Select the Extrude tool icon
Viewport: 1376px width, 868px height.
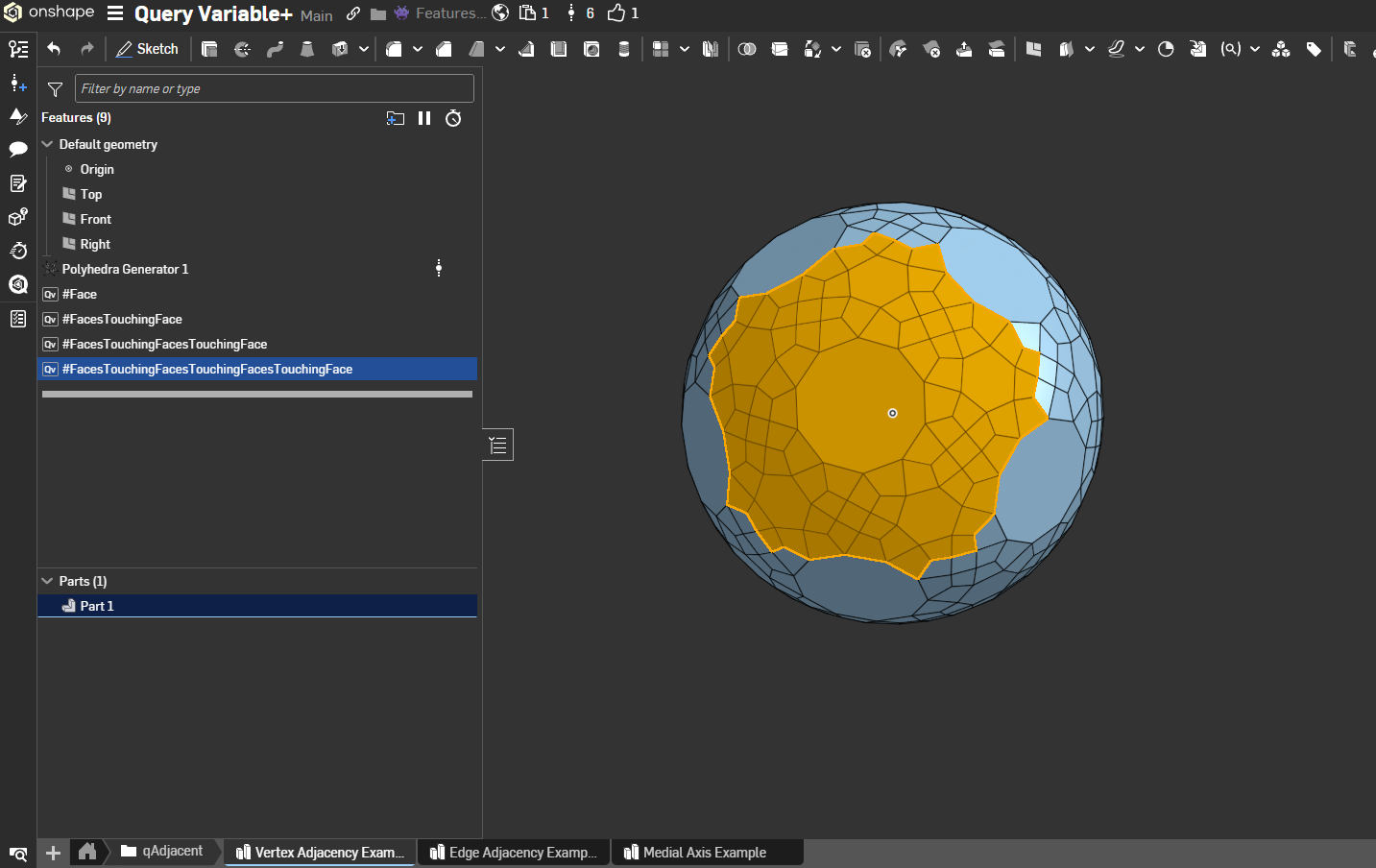click(209, 49)
